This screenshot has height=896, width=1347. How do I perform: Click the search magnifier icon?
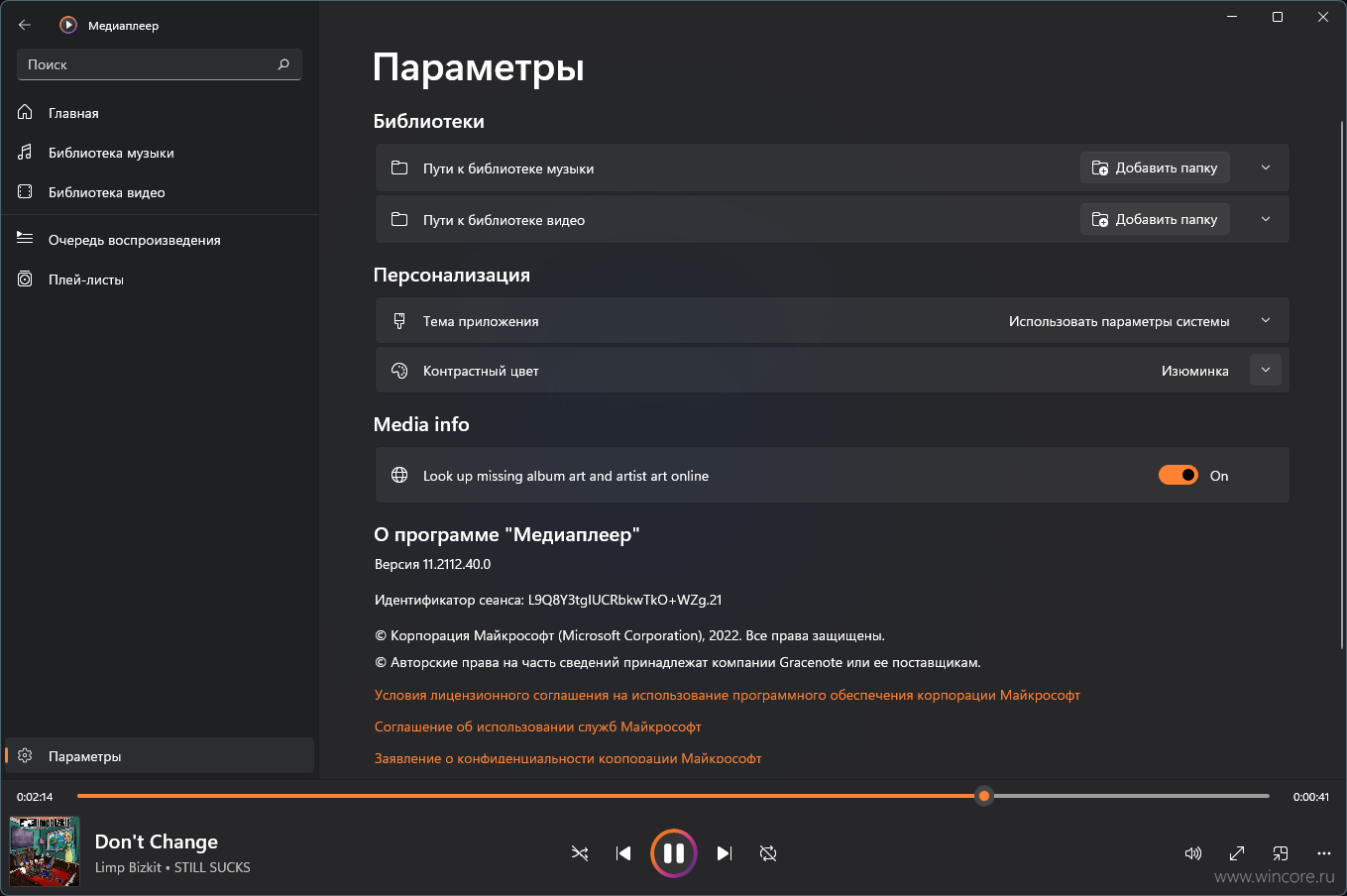click(283, 64)
